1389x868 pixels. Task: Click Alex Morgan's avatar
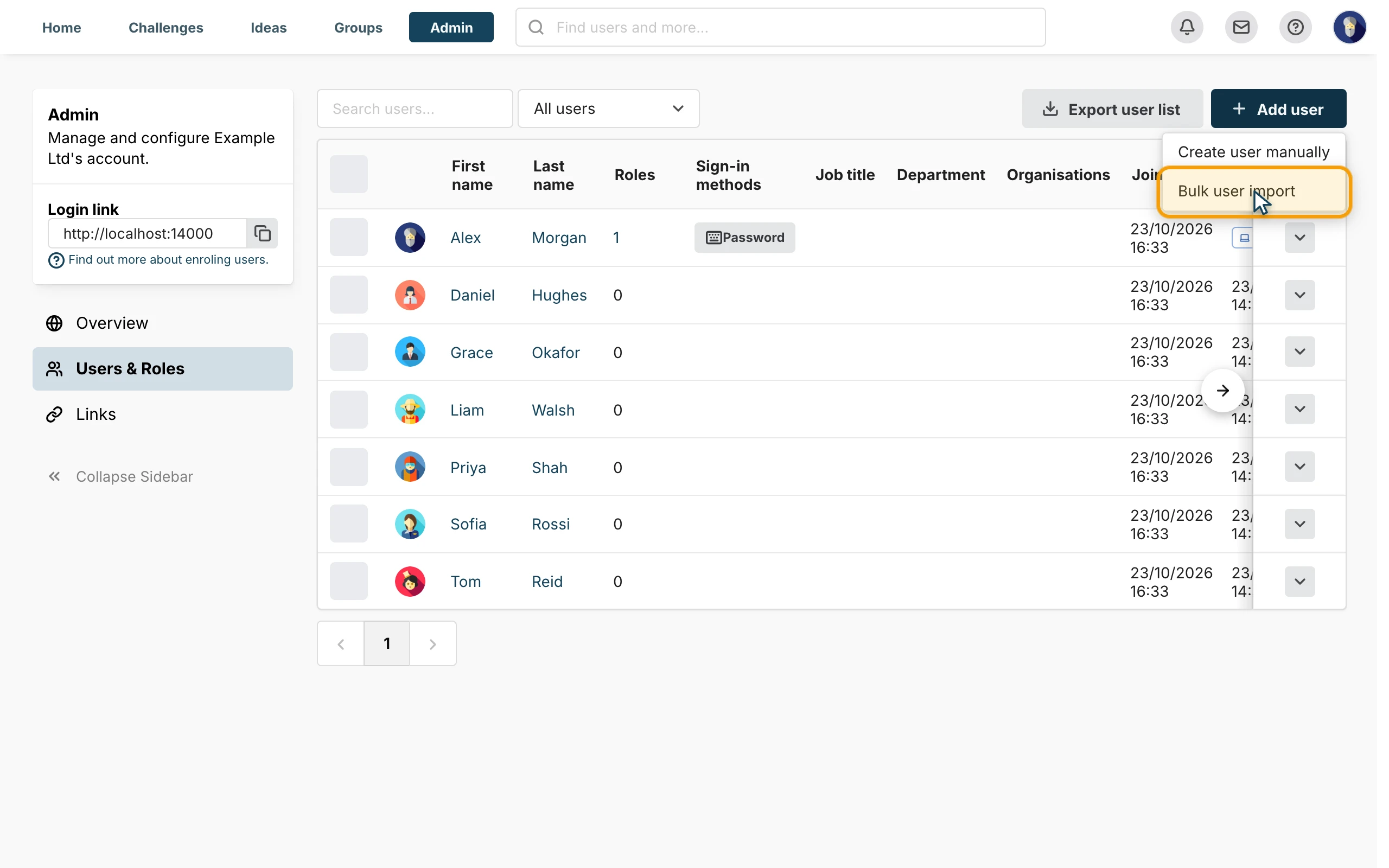tap(410, 237)
